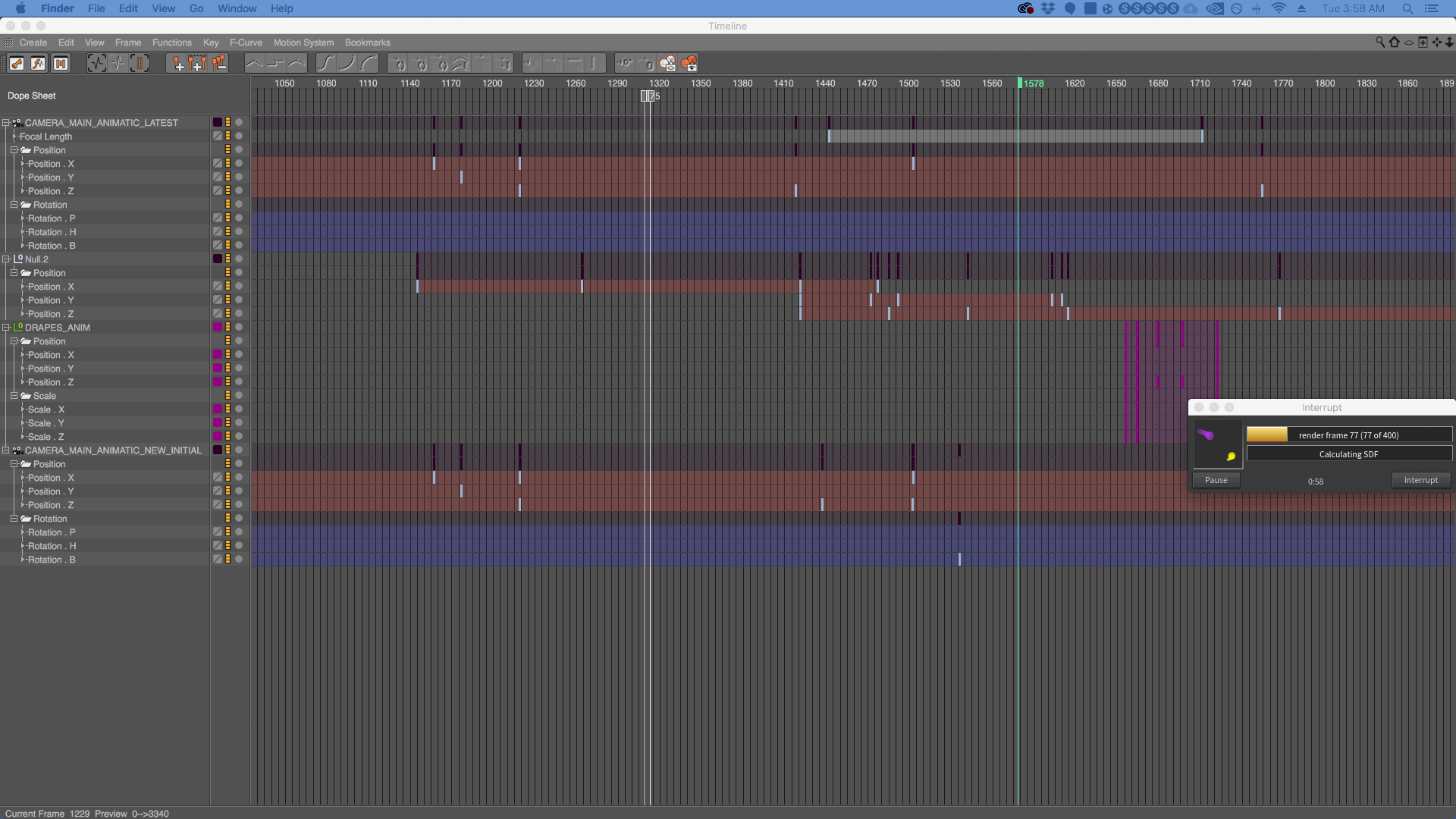This screenshot has width=1456, height=819.
Task: Switch to Motion mode icon
Action: pos(61,64)
